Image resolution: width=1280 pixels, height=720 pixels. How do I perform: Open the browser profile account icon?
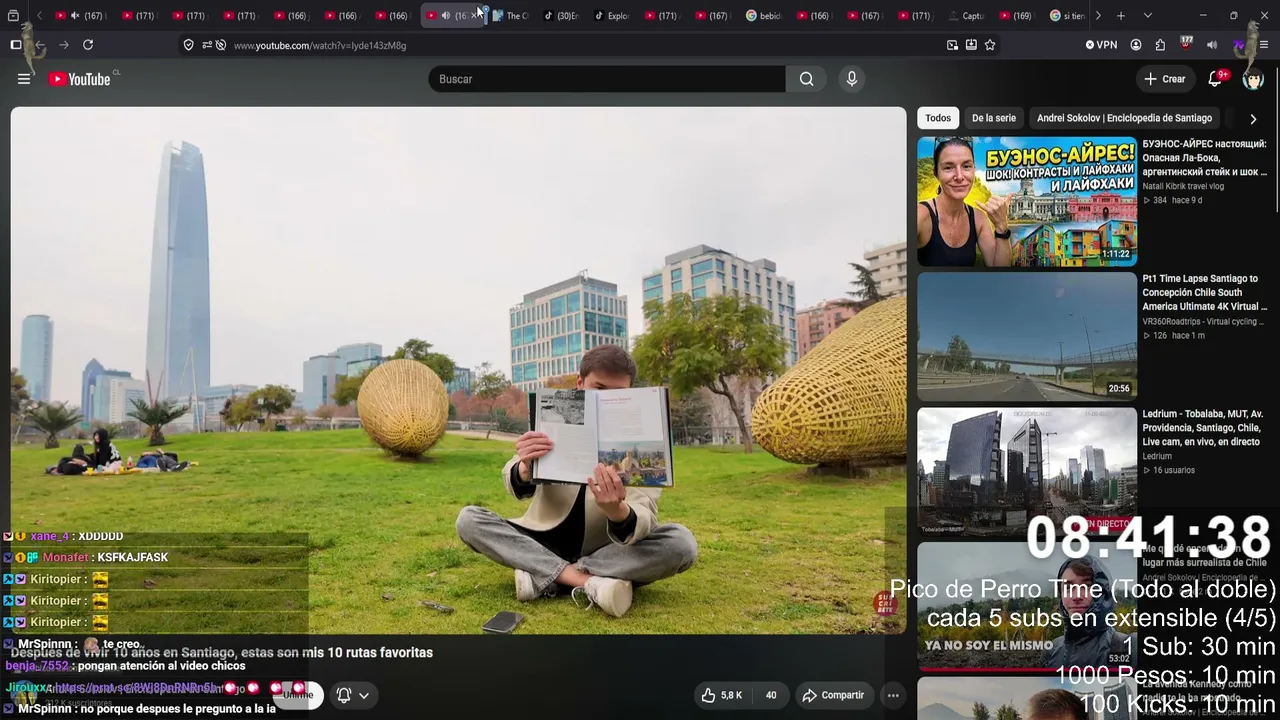point(1136,45)
